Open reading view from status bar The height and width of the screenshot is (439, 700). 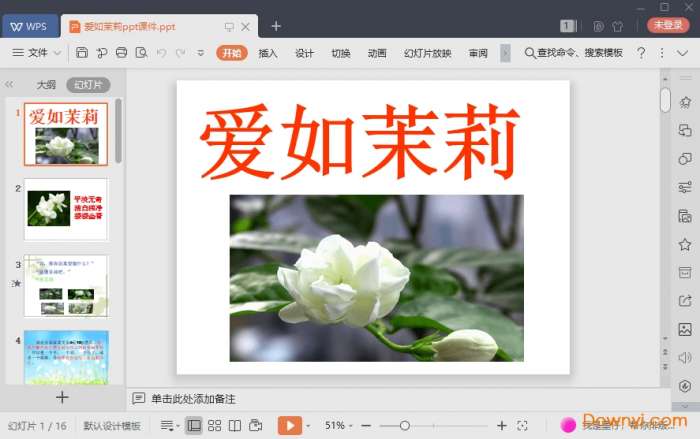click(235, 426)
